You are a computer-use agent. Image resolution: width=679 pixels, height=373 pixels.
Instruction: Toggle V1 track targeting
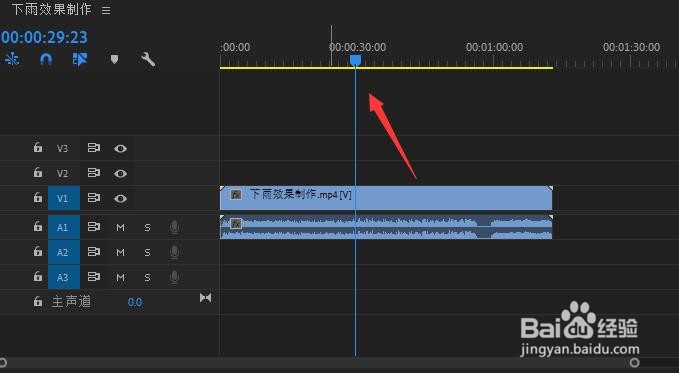pyautogui.click(x=64, y=198)
